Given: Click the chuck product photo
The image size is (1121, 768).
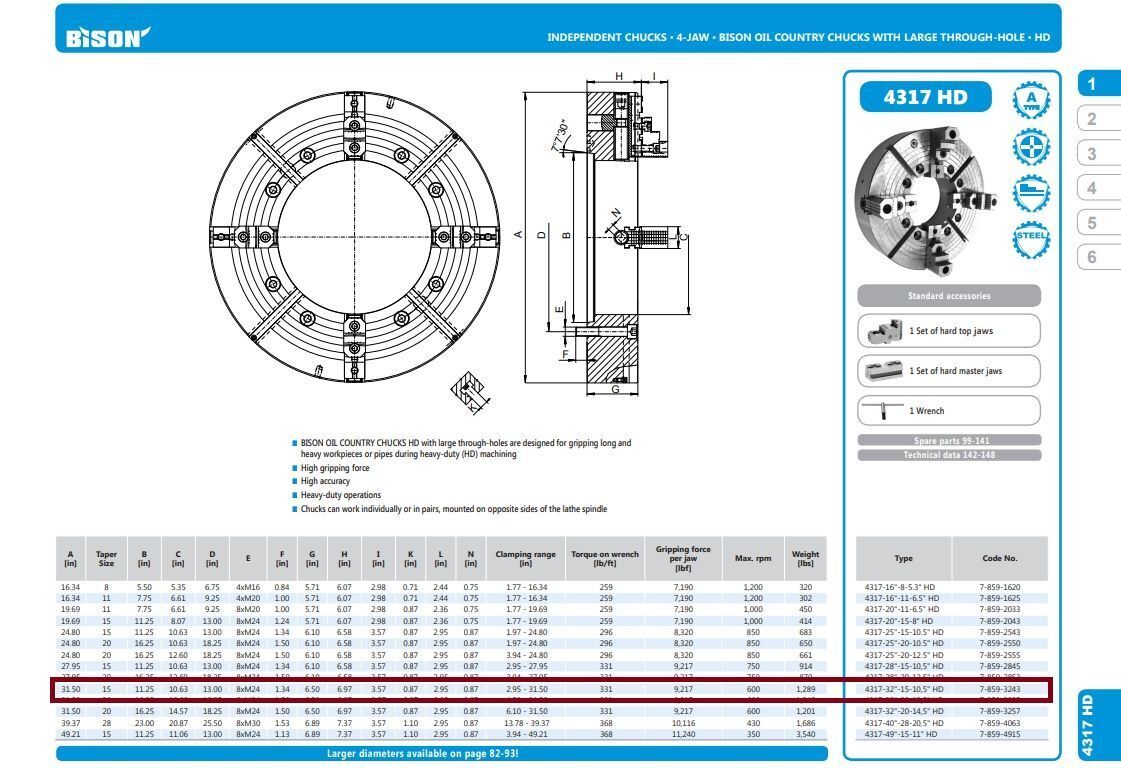Looking at the screenshot, I should coord(925,200).
